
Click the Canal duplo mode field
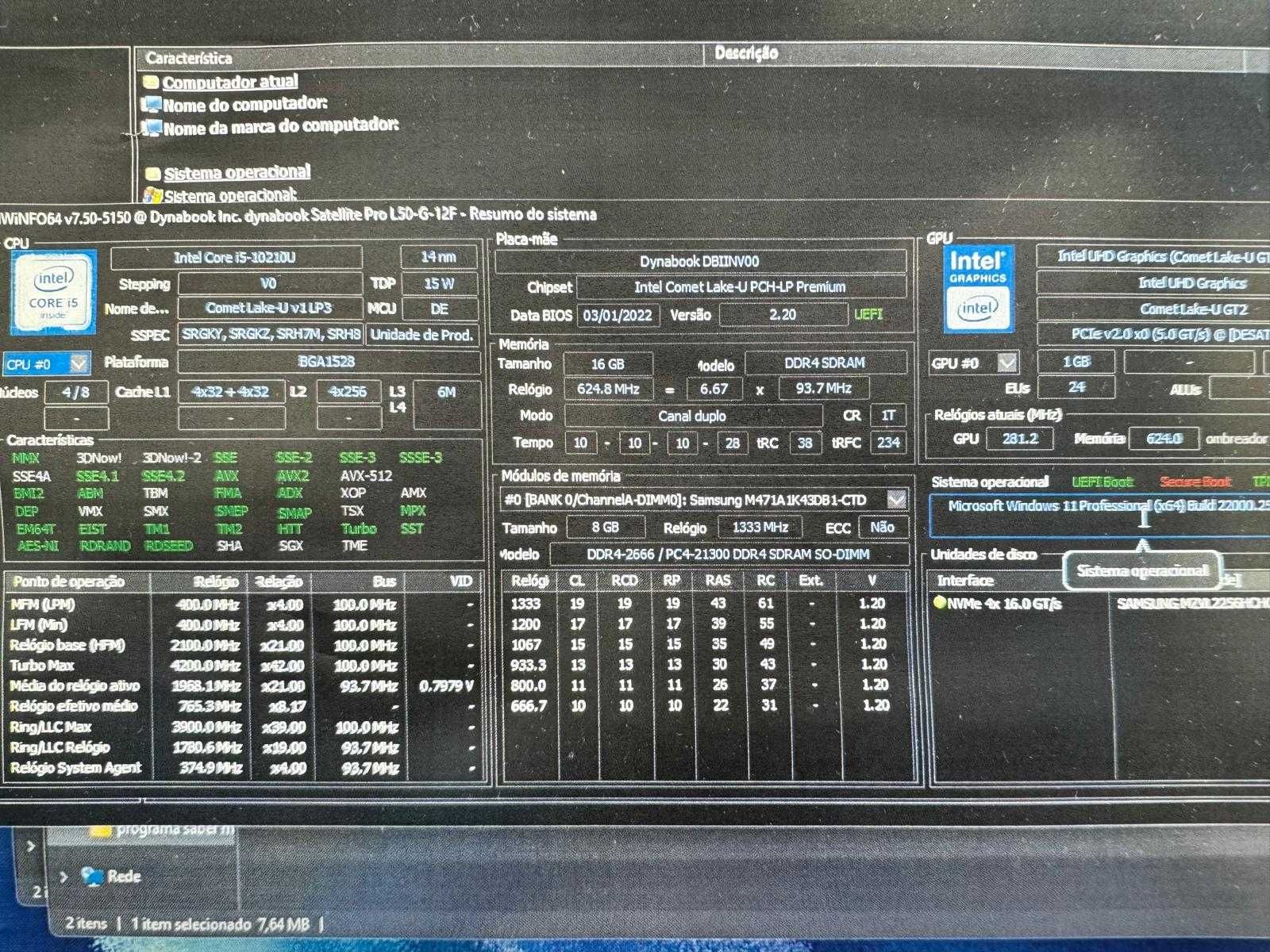click(x=692, y=416)
